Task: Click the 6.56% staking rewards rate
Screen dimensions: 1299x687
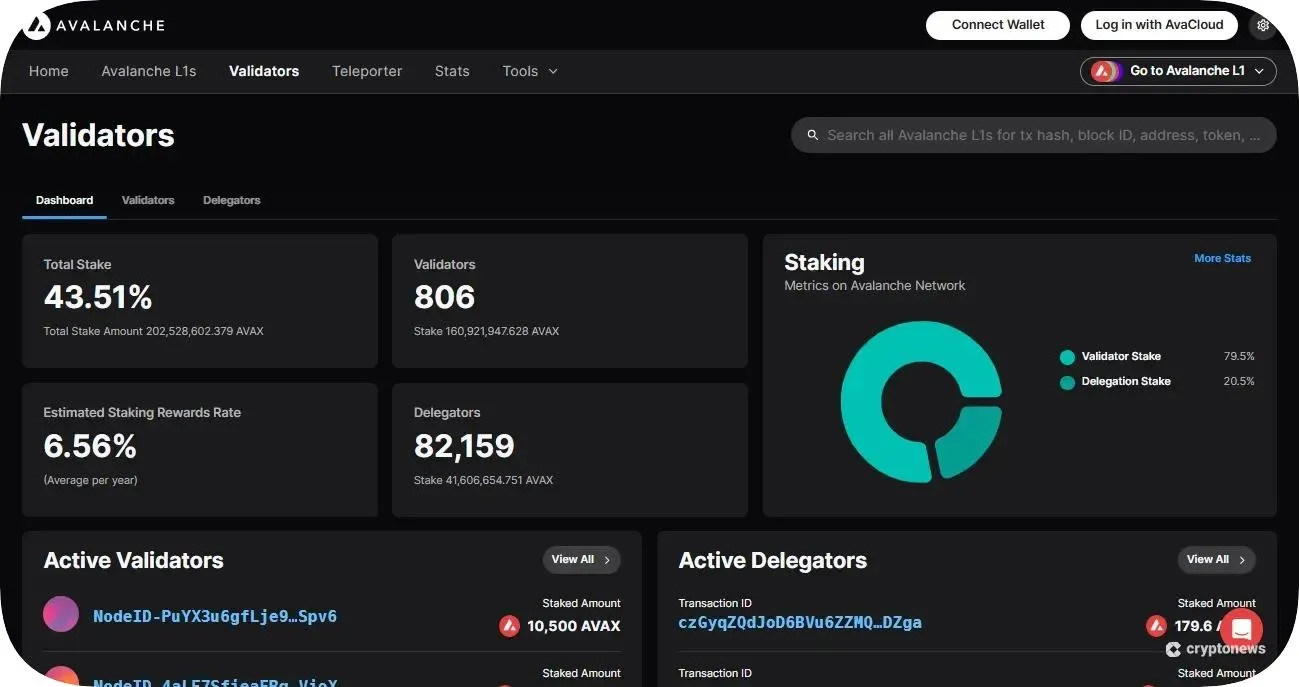Action: 90,445
